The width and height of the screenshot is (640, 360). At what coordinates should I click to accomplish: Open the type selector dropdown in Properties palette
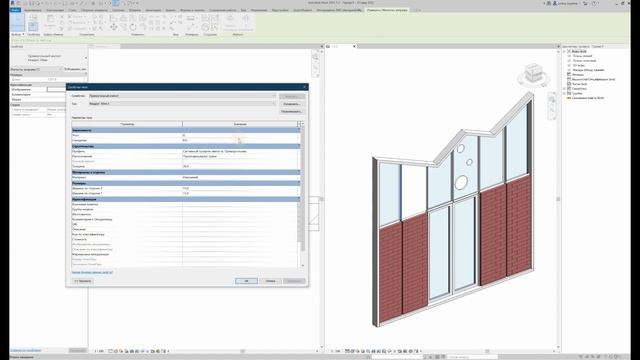click(85, 58)
